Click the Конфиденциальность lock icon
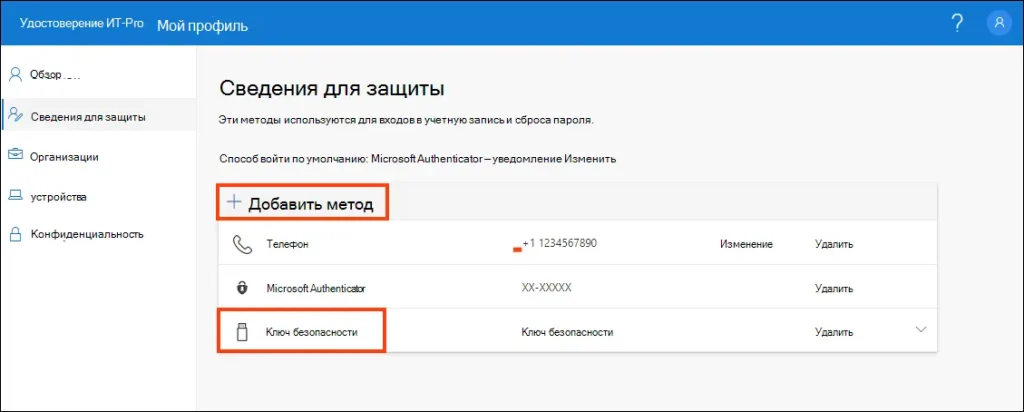Viewport: 1024px width, 412px height. pos(14,235)
